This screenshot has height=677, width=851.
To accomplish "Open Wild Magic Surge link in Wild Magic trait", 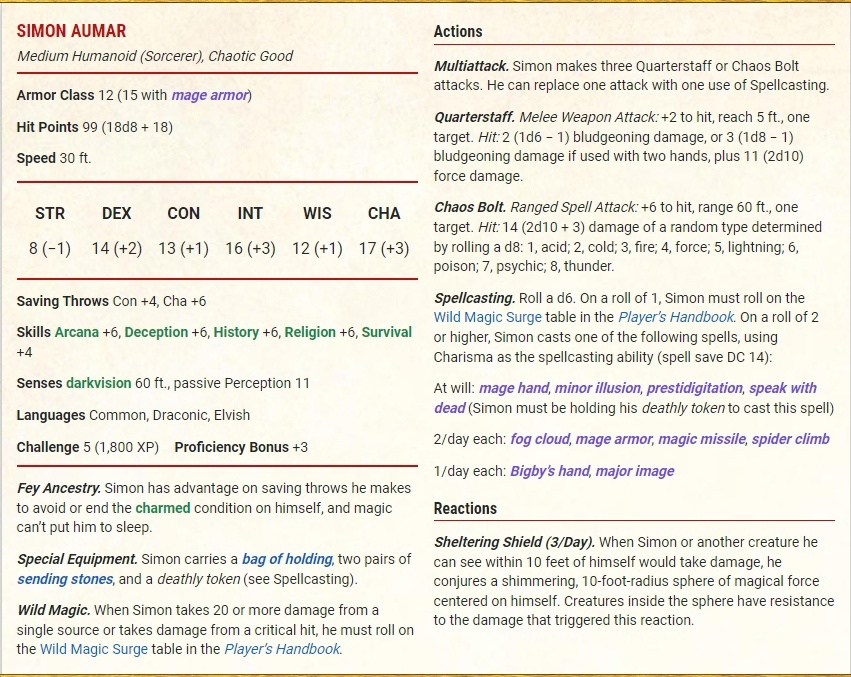I will tap(94, 649).
